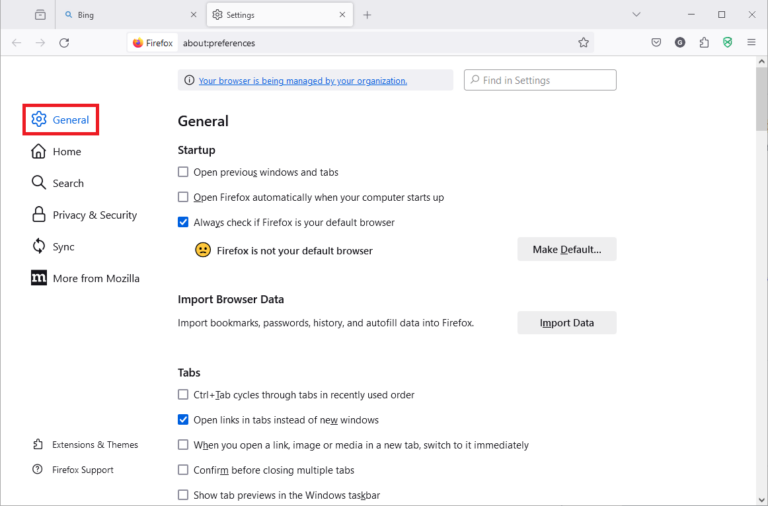Select General category in sidebar
Screen dimensions: 768x506
61,120
